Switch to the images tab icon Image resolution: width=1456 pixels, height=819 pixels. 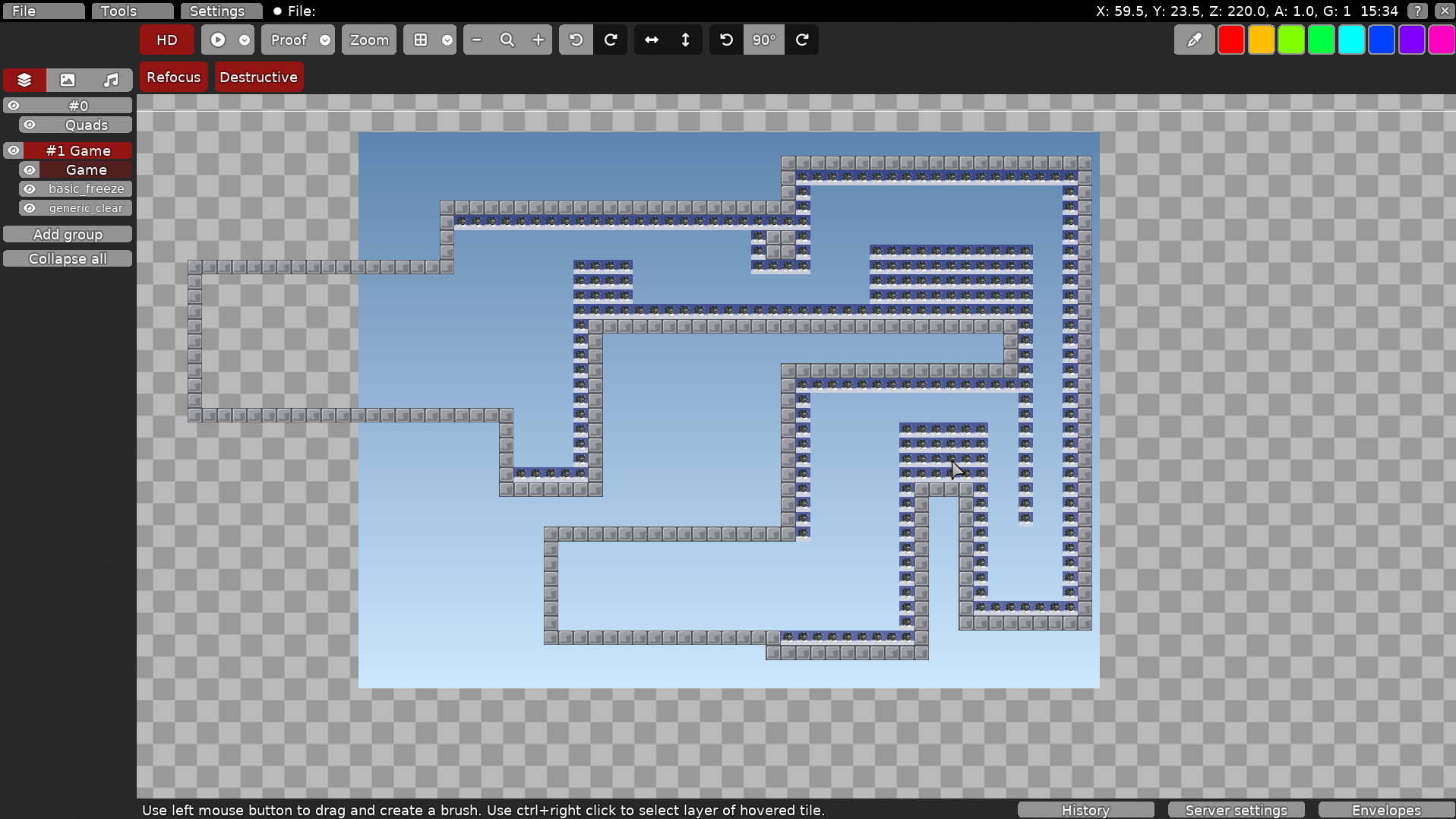(x=68, y=80)
